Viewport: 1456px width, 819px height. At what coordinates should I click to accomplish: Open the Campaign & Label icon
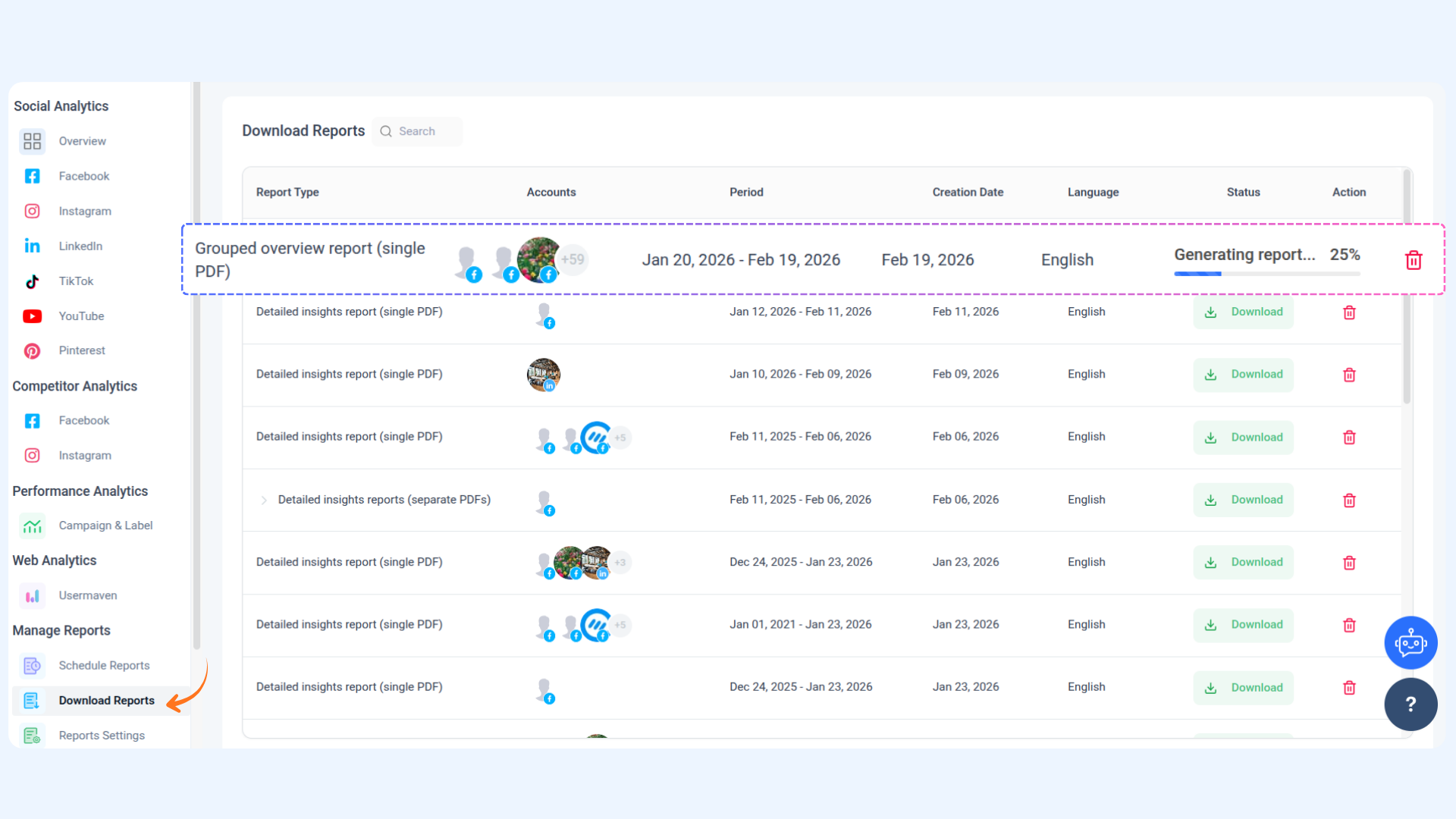tap(32, 526)
